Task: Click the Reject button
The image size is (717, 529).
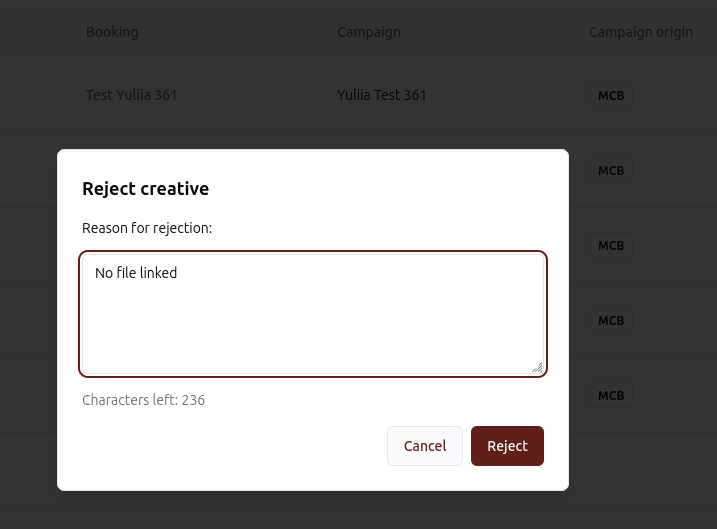Action: pos(507,446)
